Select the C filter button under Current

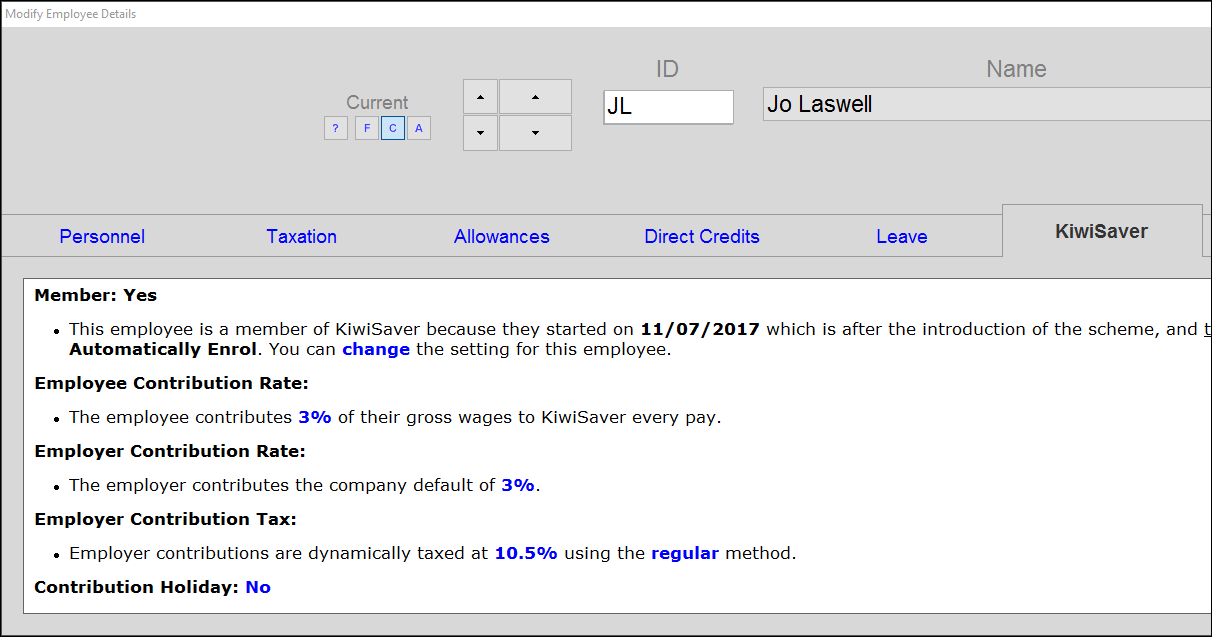click(393, 128)
